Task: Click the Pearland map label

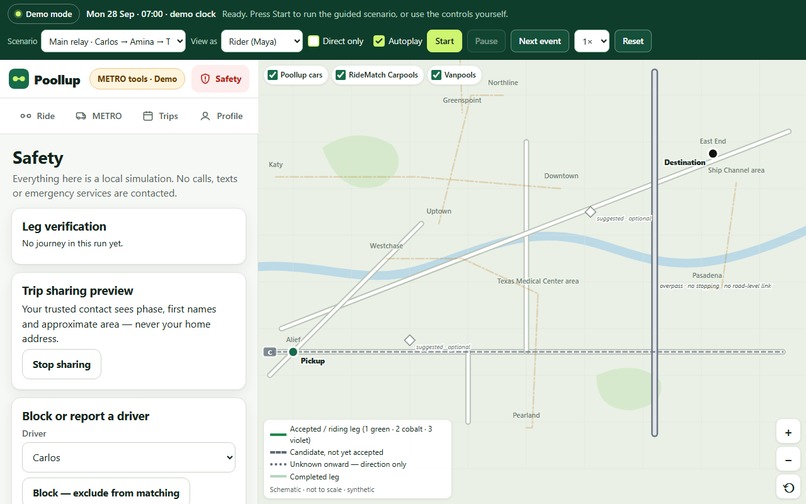Action: point(526,415)
